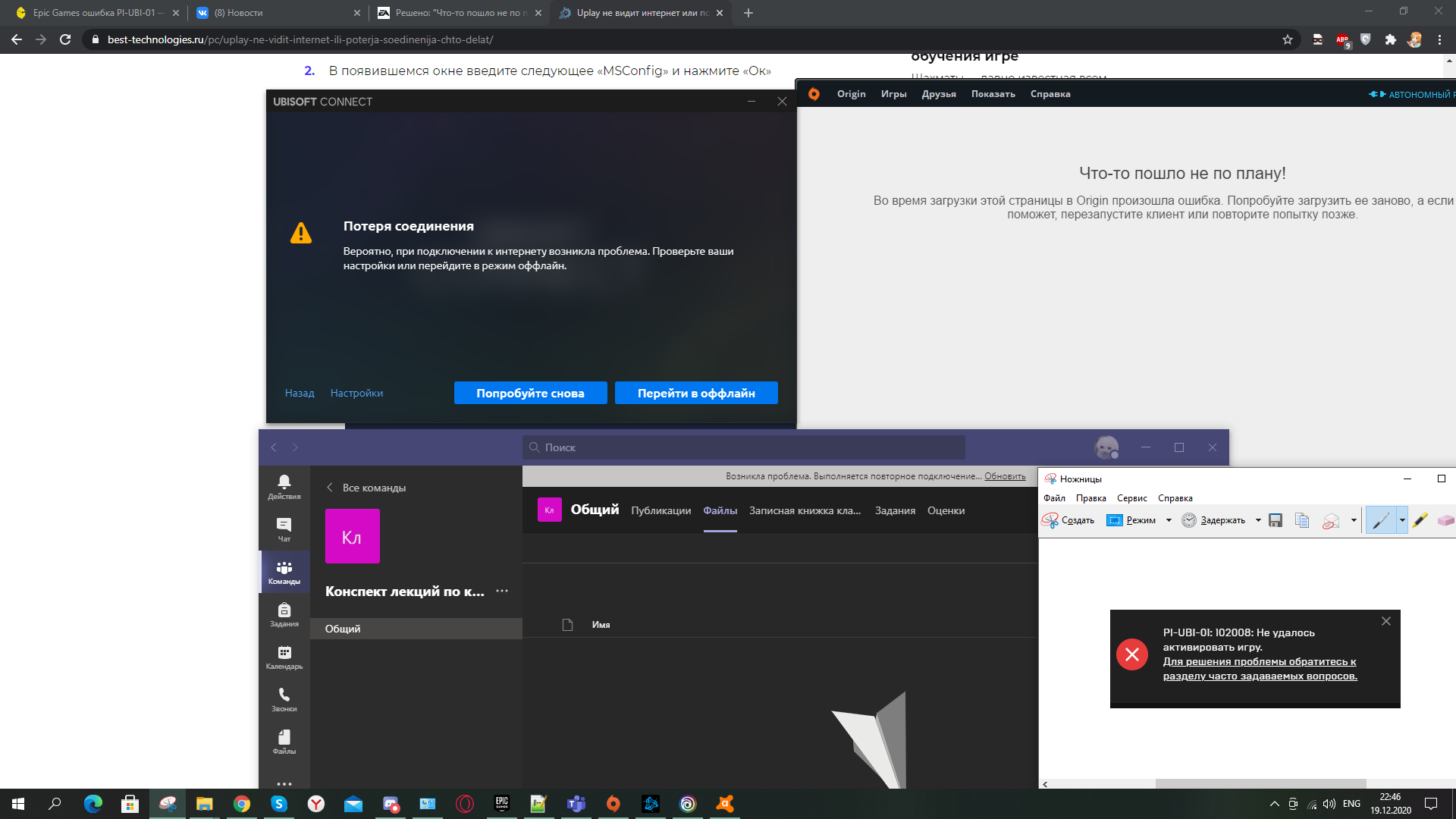Select the Общий channel in Teams
Screen dimensions: 1456x819
[416, 629]
